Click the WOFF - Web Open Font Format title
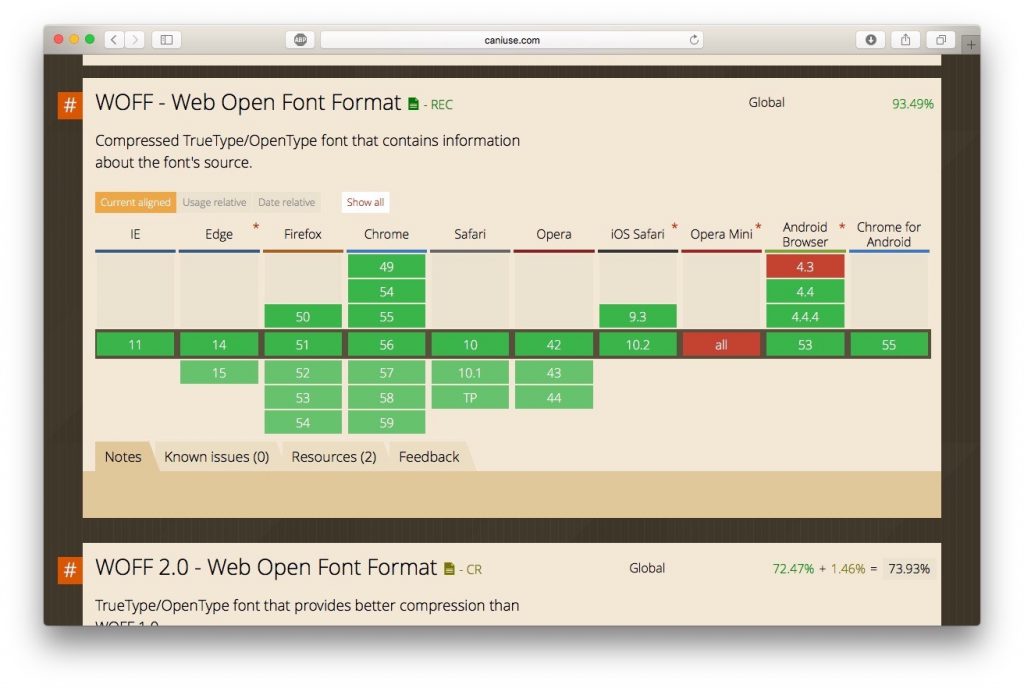1024x688 pixels. click(248, 102)
